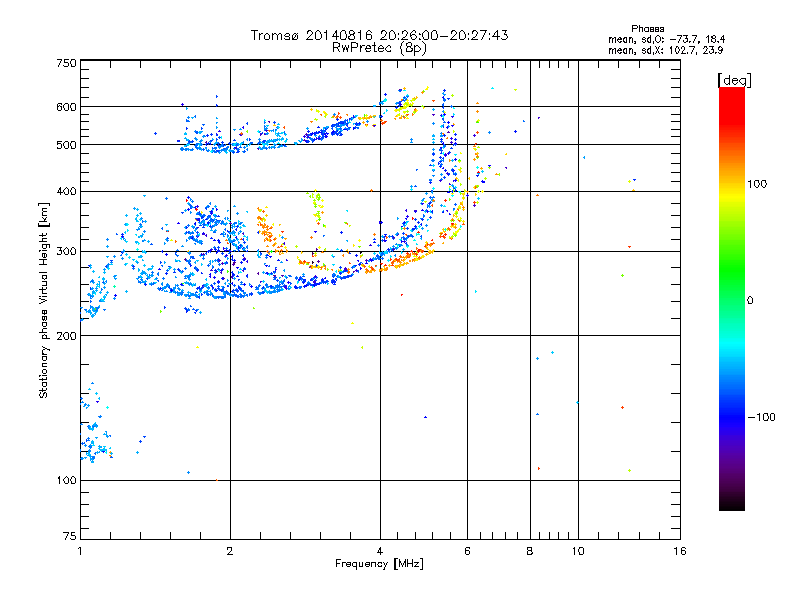Click the "Stationary phase Virtual Height [km]" axis title
The image size is (800, 600).
coord(44,300)
